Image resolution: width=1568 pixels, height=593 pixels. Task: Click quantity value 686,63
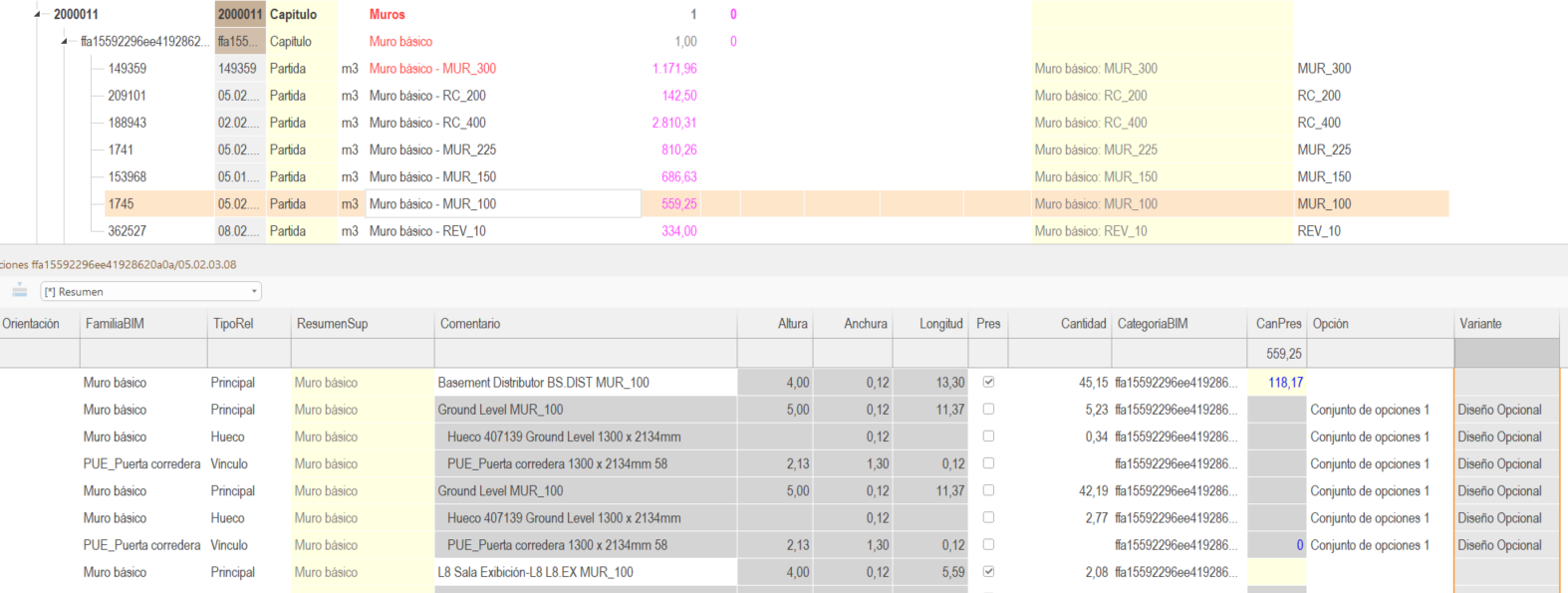[x=679, y=176]
